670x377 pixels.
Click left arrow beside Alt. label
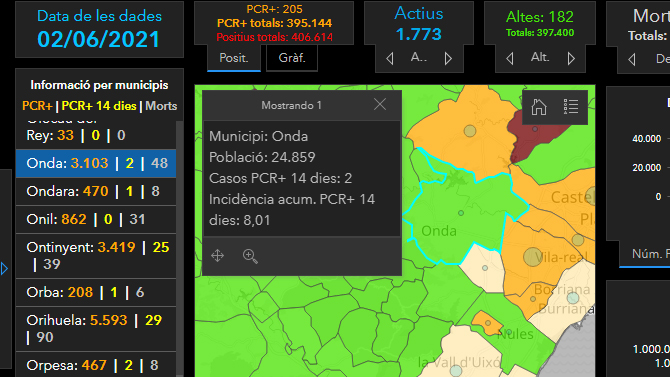tap(510, 58)
